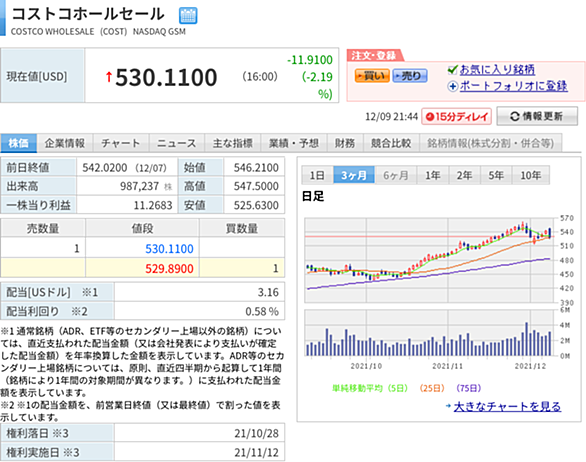This screenshot has width=586, height=462.
Task: Click the green checkmark favorite icon
Action: (x=452, y=70)
